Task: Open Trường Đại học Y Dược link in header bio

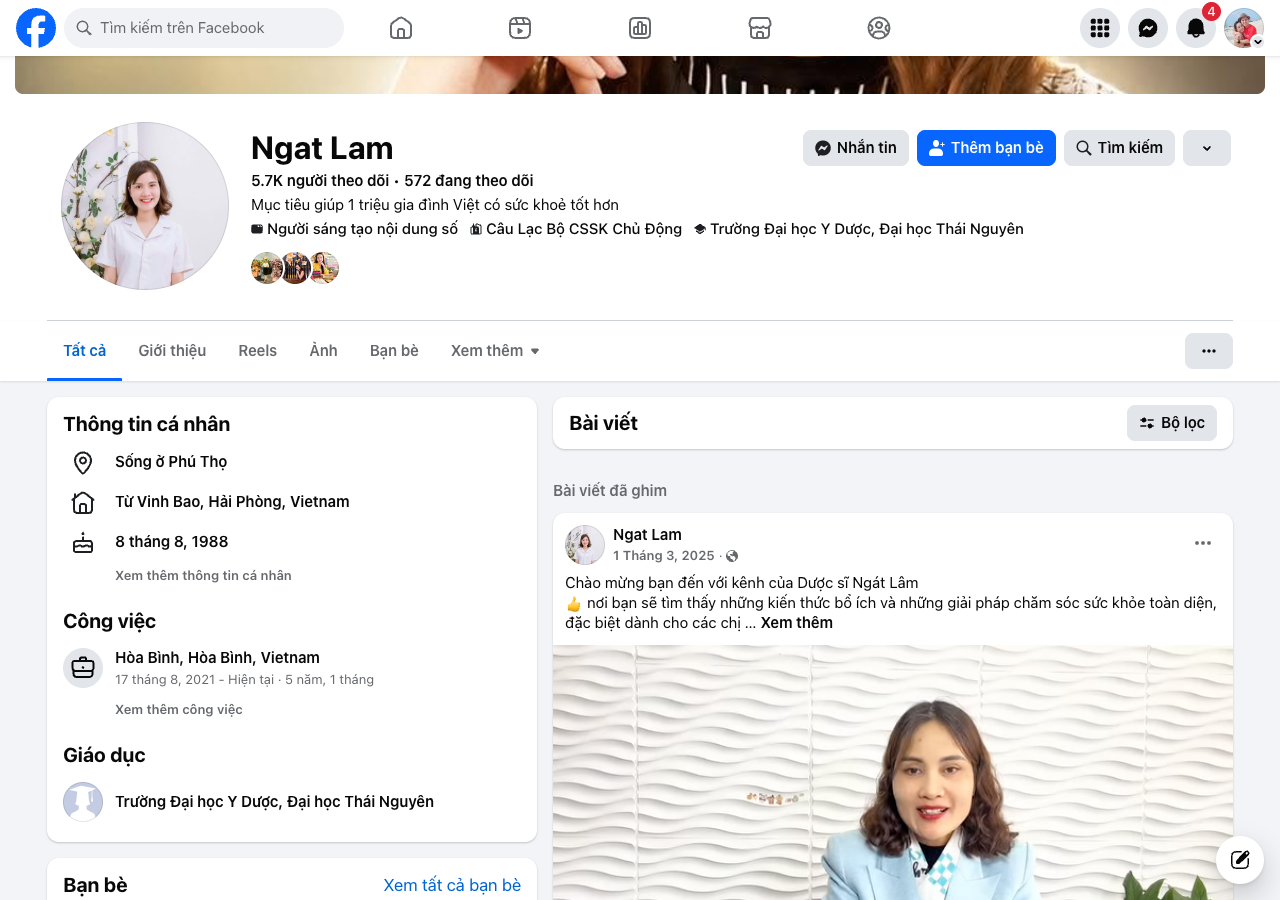Action: [867, 229]
